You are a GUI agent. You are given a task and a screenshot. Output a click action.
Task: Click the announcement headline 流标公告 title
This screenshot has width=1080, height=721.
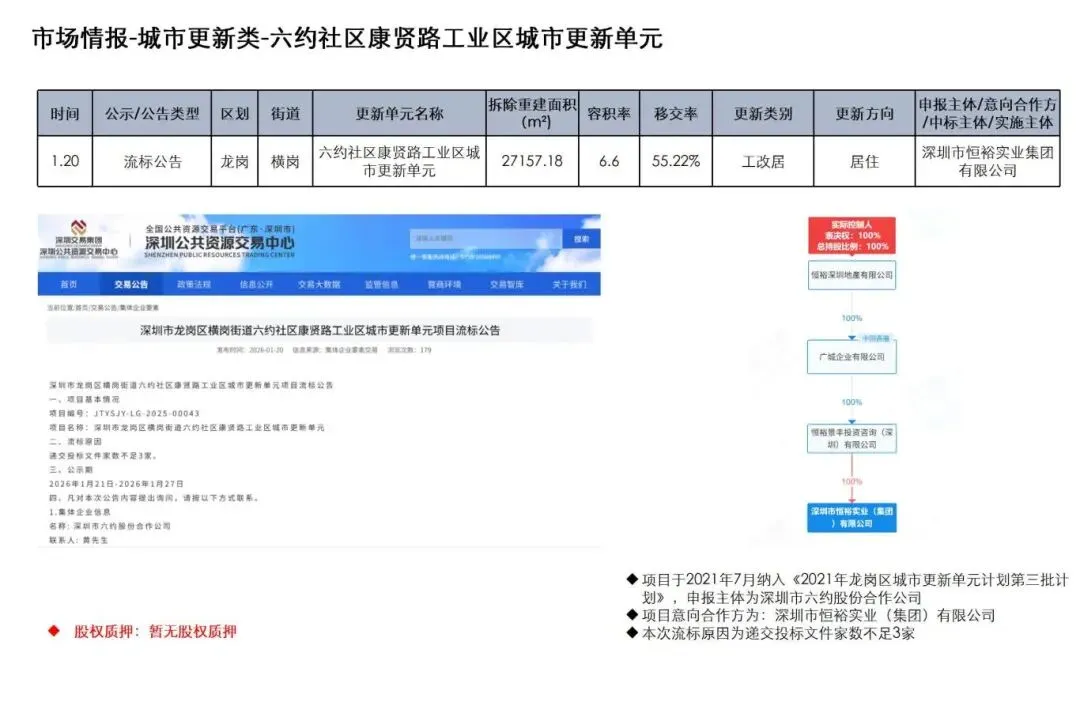(320, 331)
